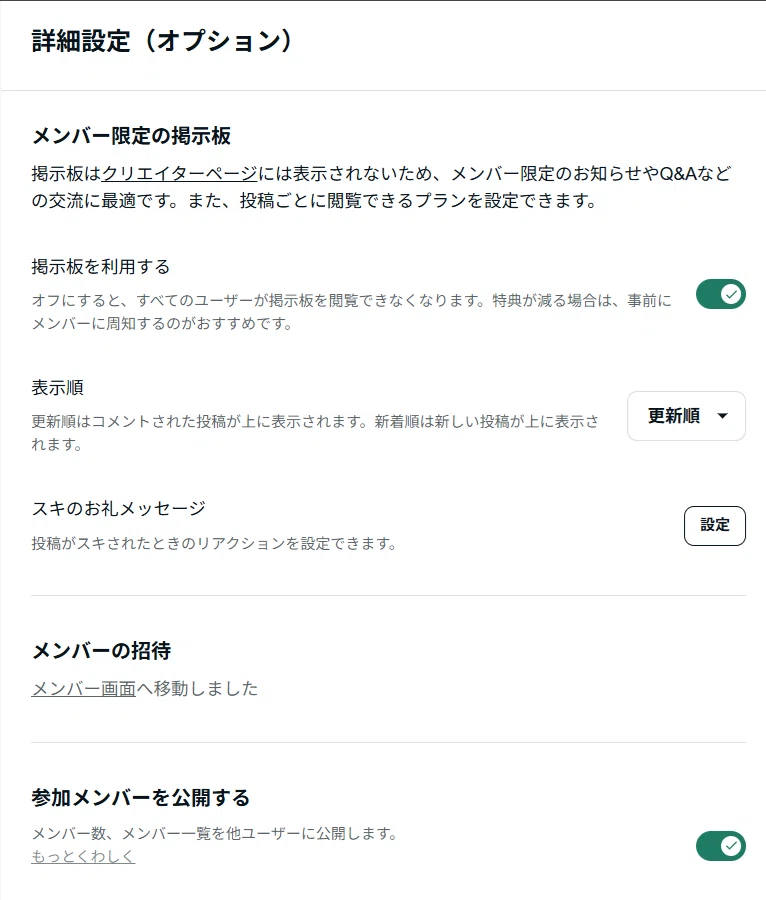Click the checkmark knob on the member publish toggle
Viewport: 766px width, 900px height.
tap(731, 846)
